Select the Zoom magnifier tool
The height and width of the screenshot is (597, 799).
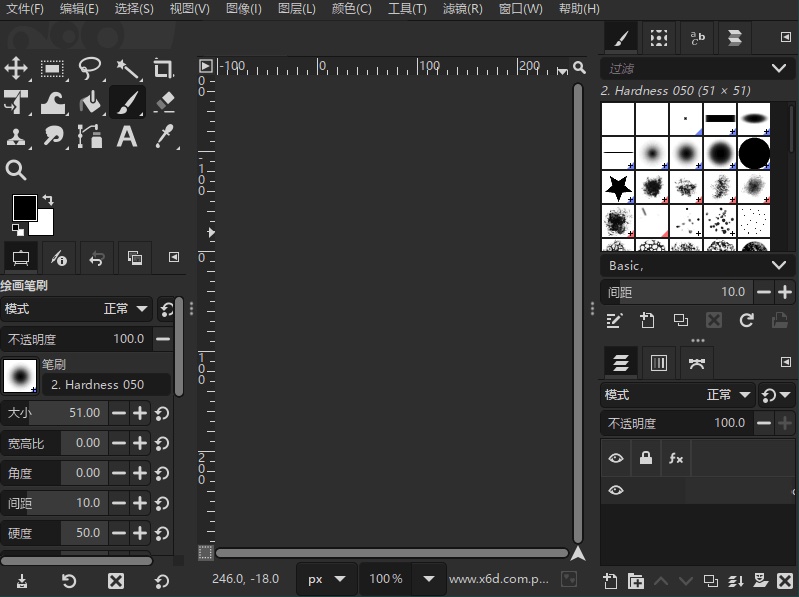17,170
